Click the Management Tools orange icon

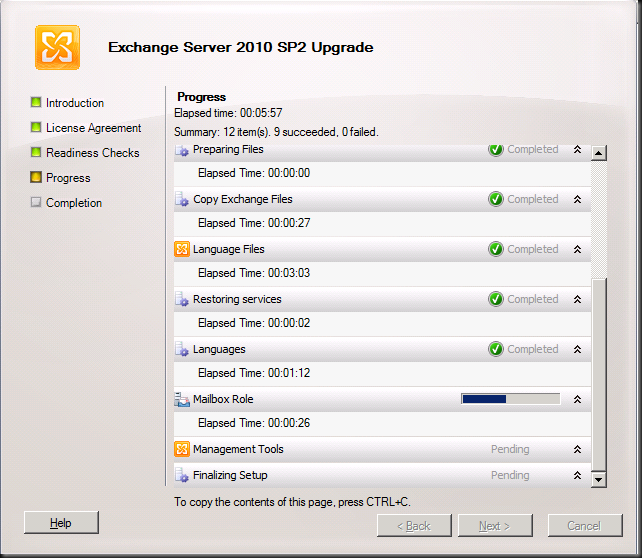[182, 449]
